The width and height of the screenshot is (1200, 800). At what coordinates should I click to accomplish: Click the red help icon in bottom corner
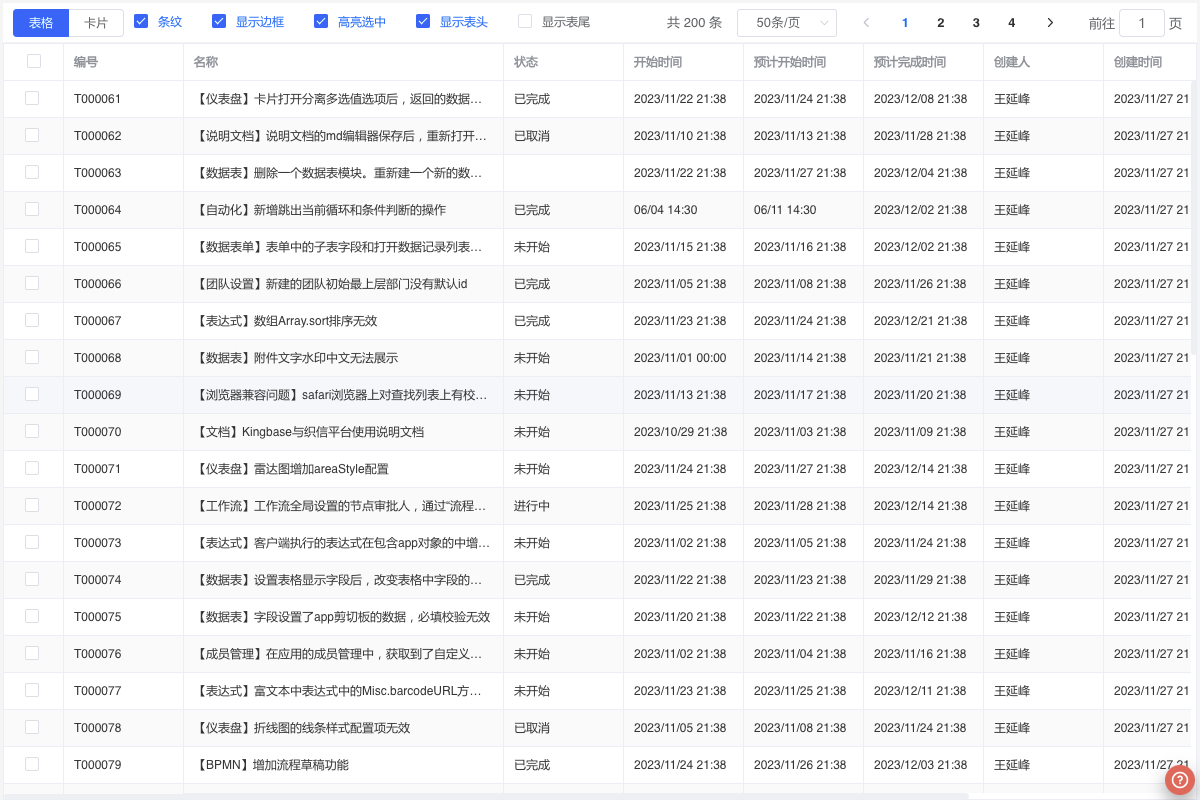point(1180,779)
